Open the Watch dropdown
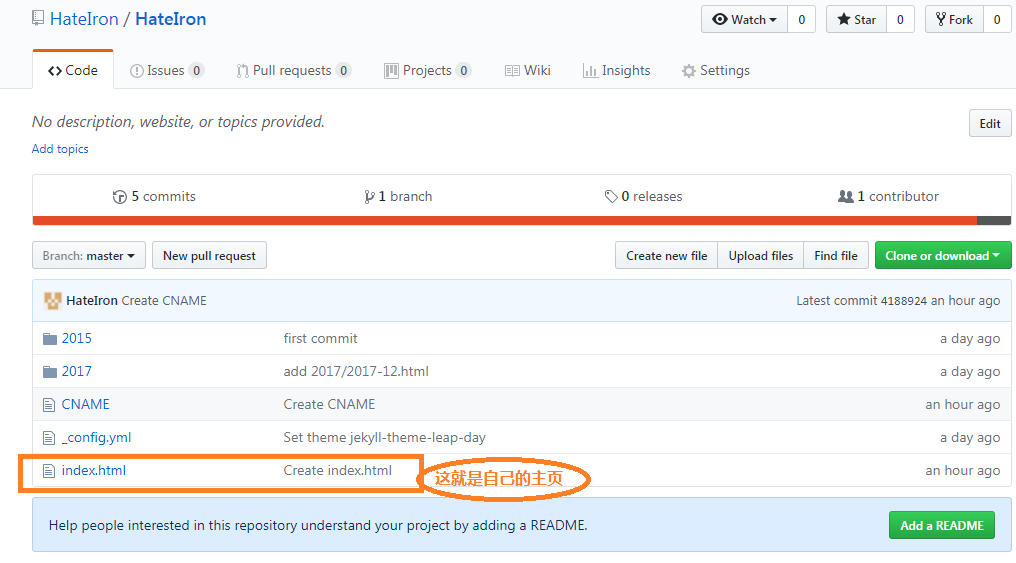The width and height of the screenshot is (1016, 563). pyautogui.click(x=745, y=19)
